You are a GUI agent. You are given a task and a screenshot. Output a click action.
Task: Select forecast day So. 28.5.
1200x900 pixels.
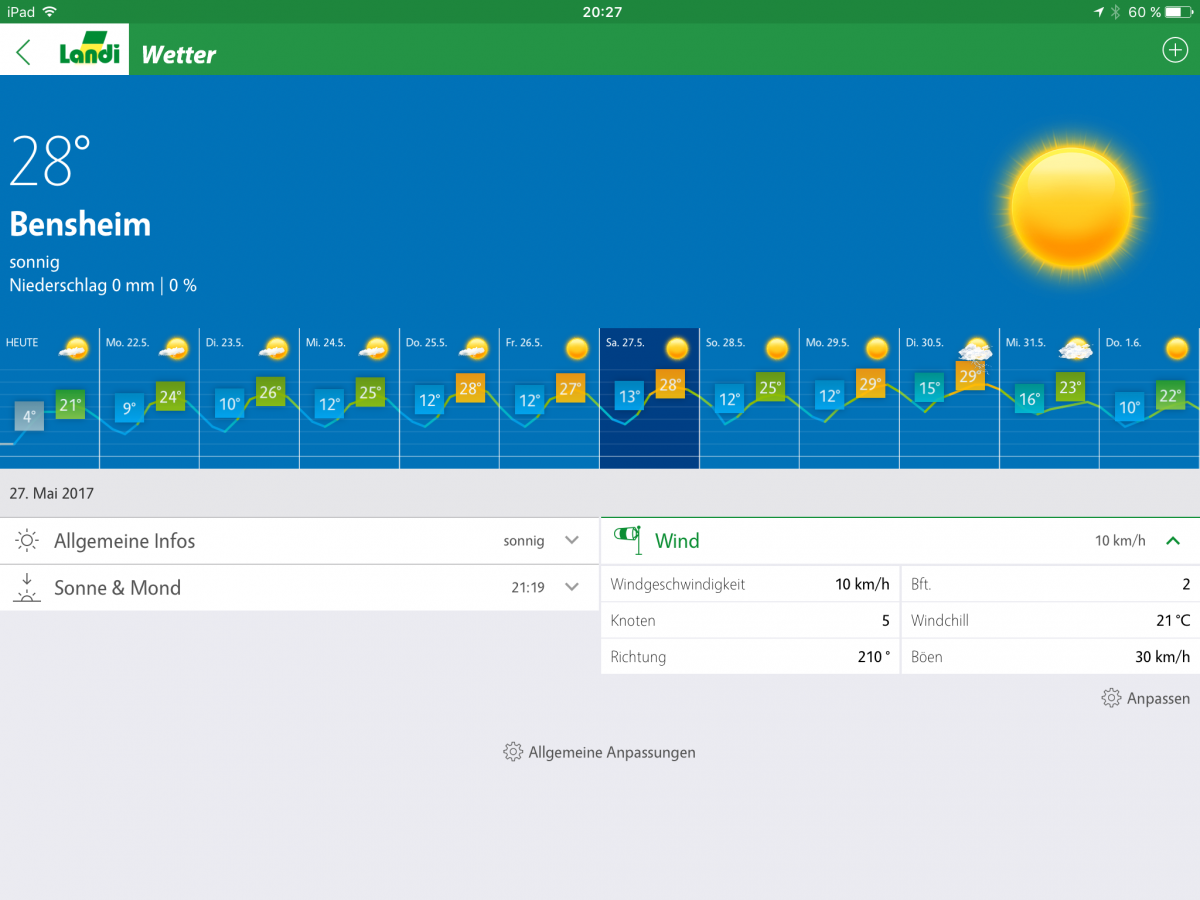(x=749, y=398)
